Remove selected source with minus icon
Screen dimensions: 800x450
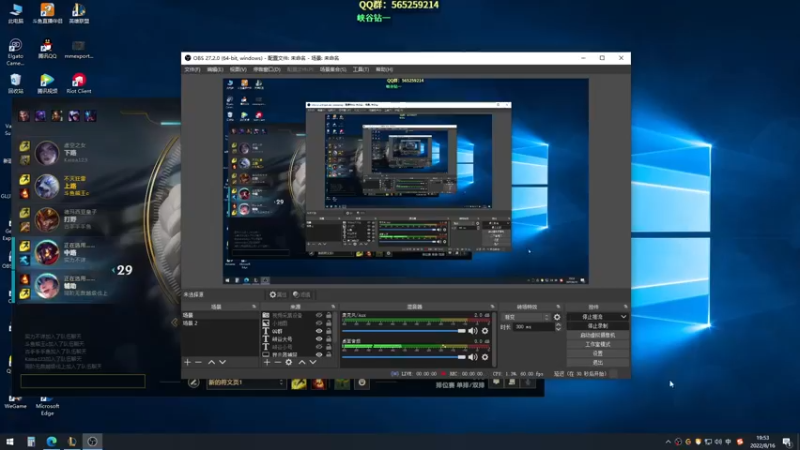point(278,362)
